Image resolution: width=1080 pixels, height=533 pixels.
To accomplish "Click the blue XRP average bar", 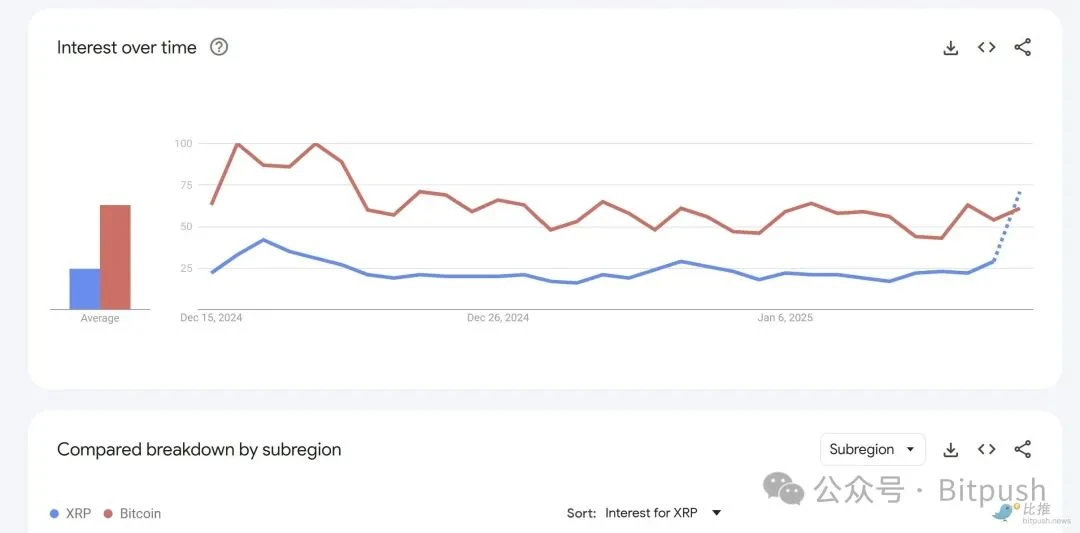I will 85,289.
